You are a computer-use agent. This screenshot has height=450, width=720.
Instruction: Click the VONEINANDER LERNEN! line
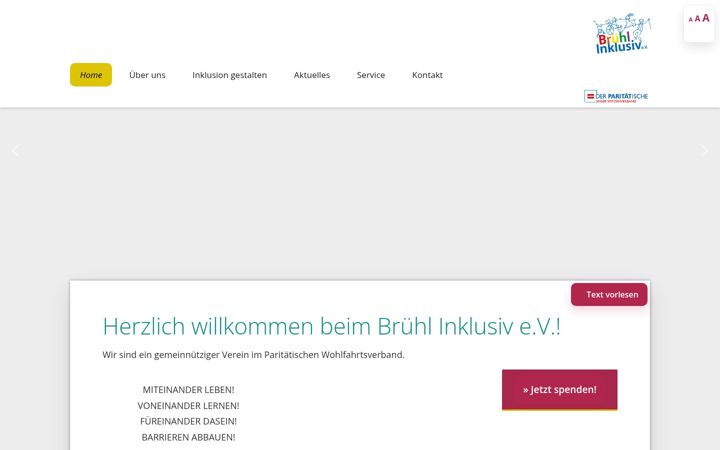[x=188, y=406]
